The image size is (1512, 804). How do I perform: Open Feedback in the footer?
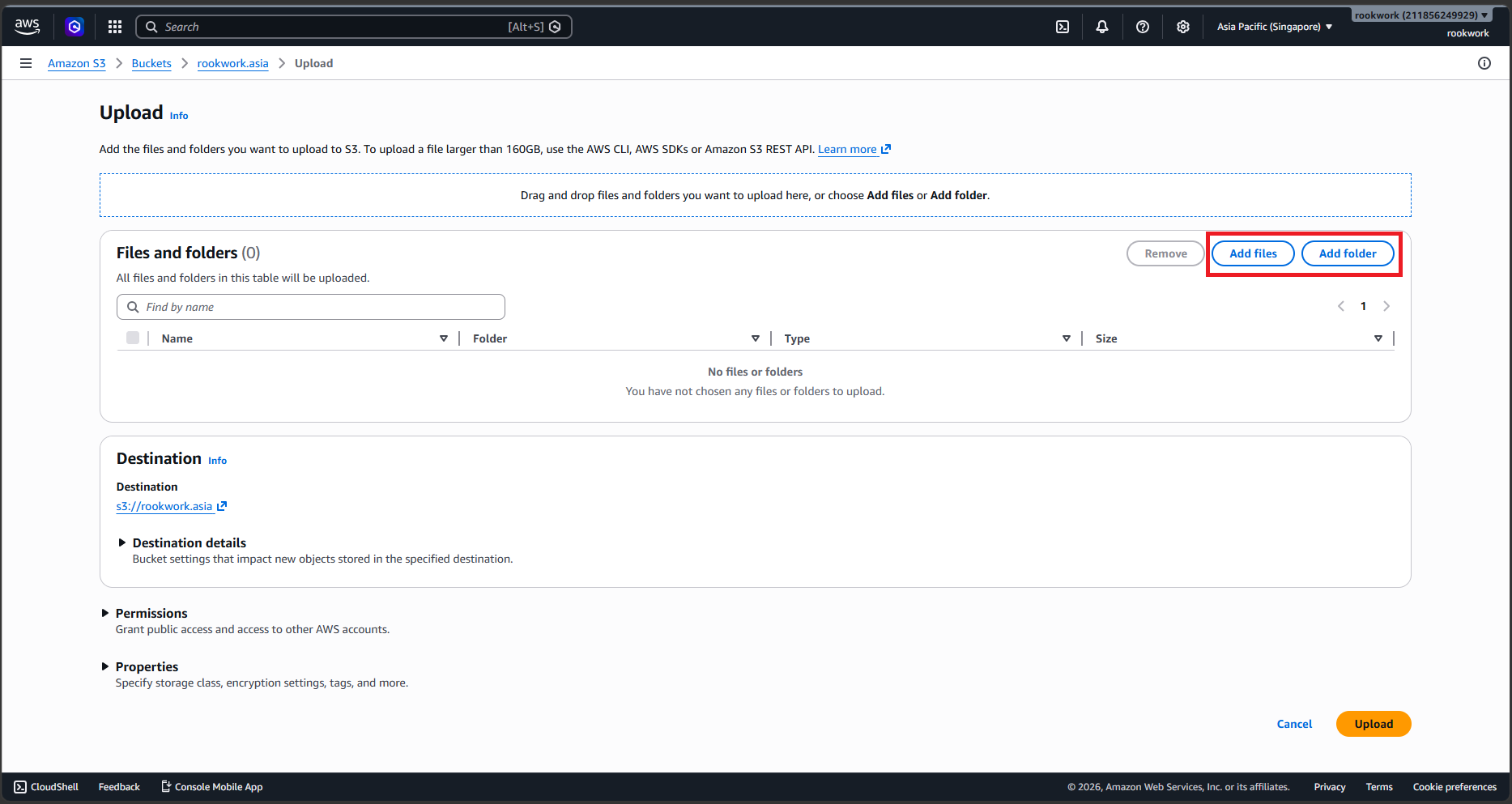pyautogui.click(x=119, y=787)
